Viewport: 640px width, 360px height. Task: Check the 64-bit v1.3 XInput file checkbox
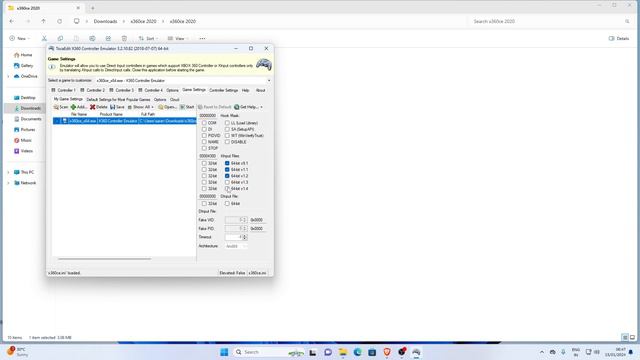[x=227, y=182]
